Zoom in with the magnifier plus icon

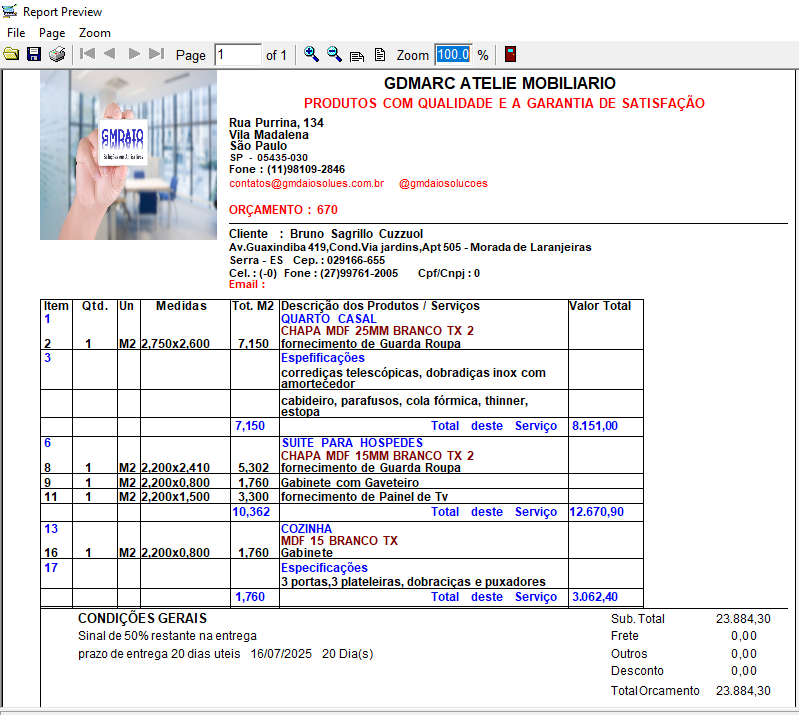coord(311,54)
